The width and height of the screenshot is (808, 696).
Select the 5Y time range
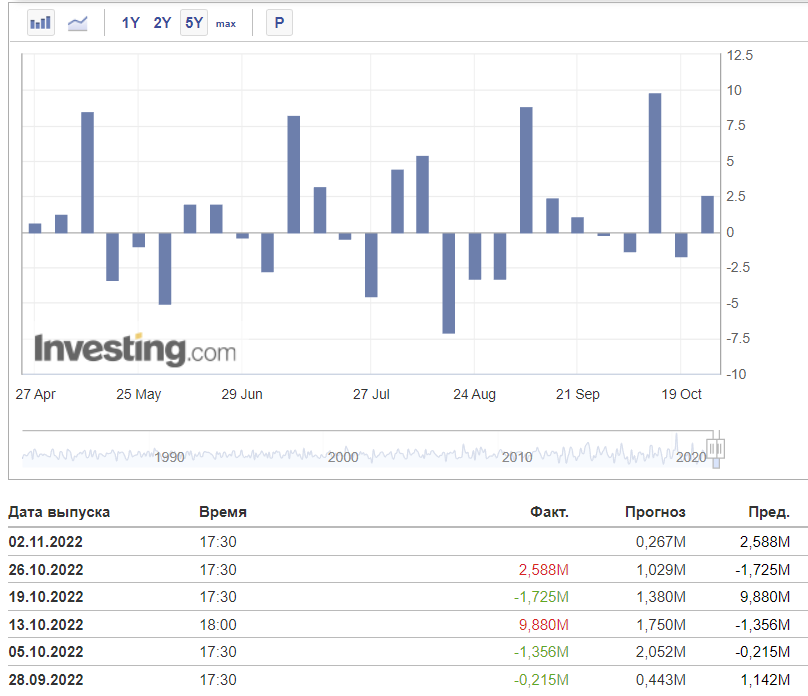point(194,23)
